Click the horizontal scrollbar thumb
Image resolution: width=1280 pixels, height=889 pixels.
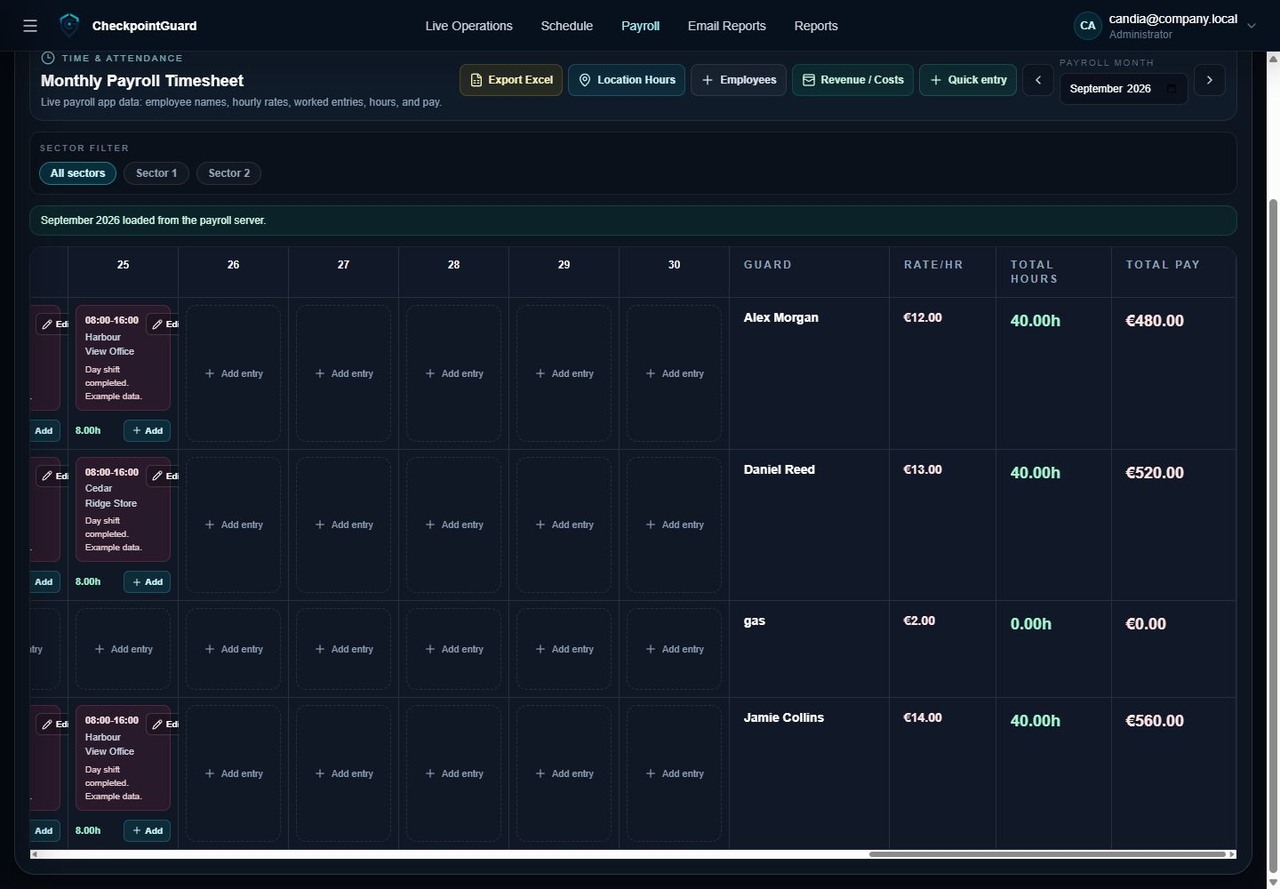[1047, 854]
